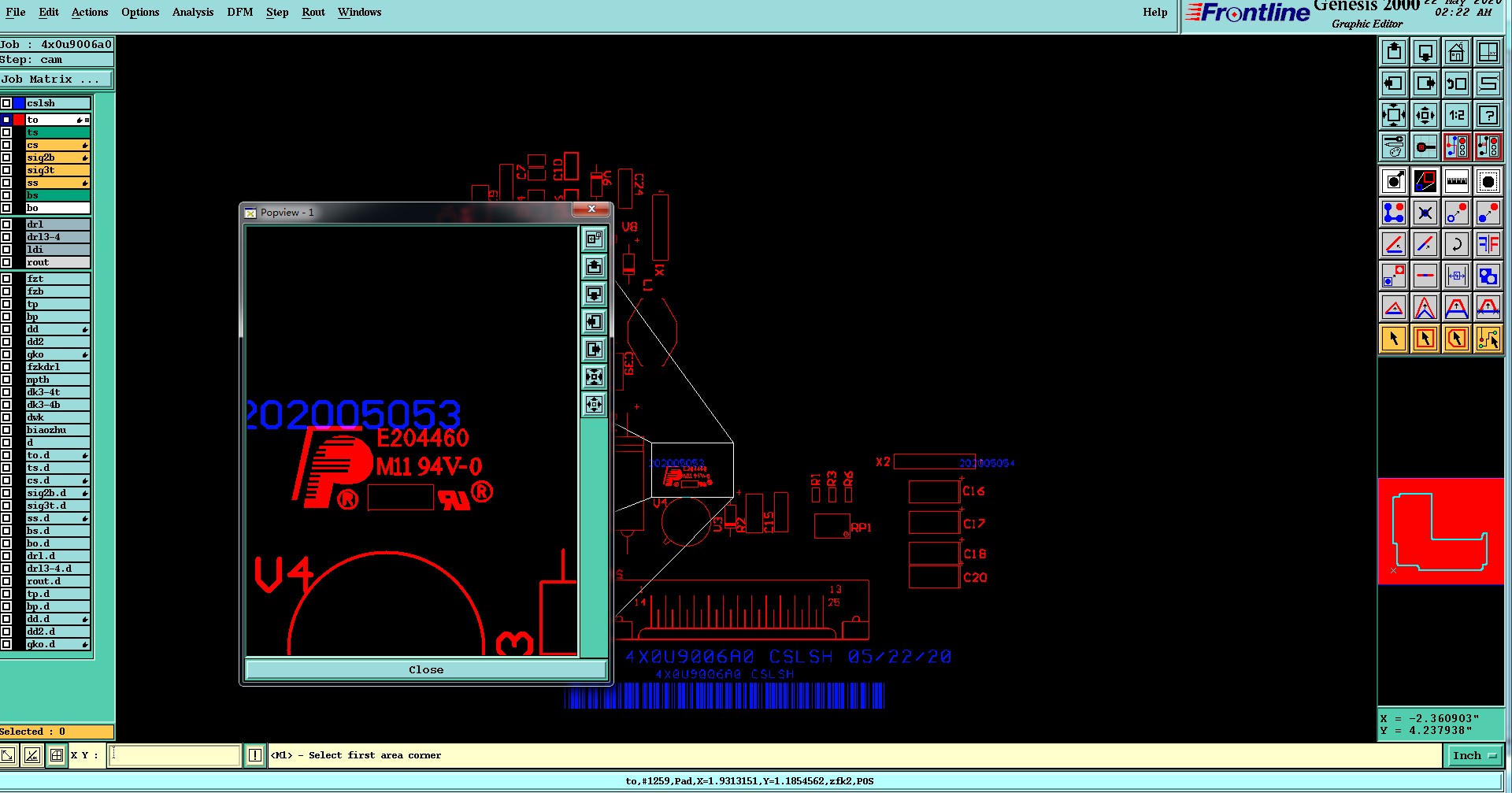
Task: Click the pan left icon in main toolbar
Action: tap(1394, 83)
